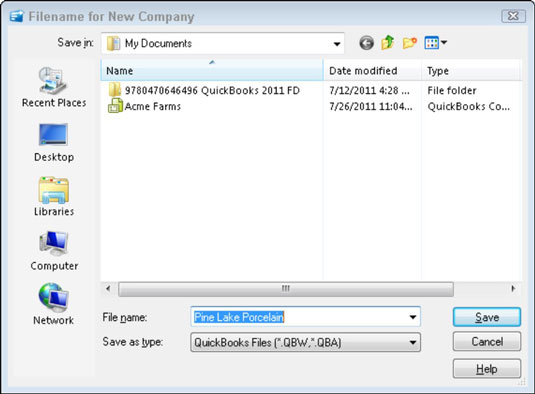Click the Save button
This screenshot has width=535, height=394.
(x=487, y=317)
